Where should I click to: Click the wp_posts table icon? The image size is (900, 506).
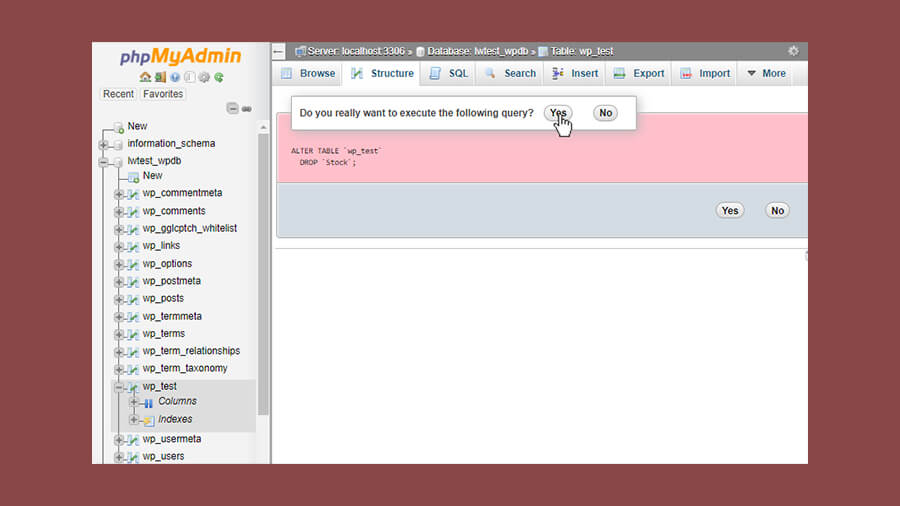(x=133, y=299)
